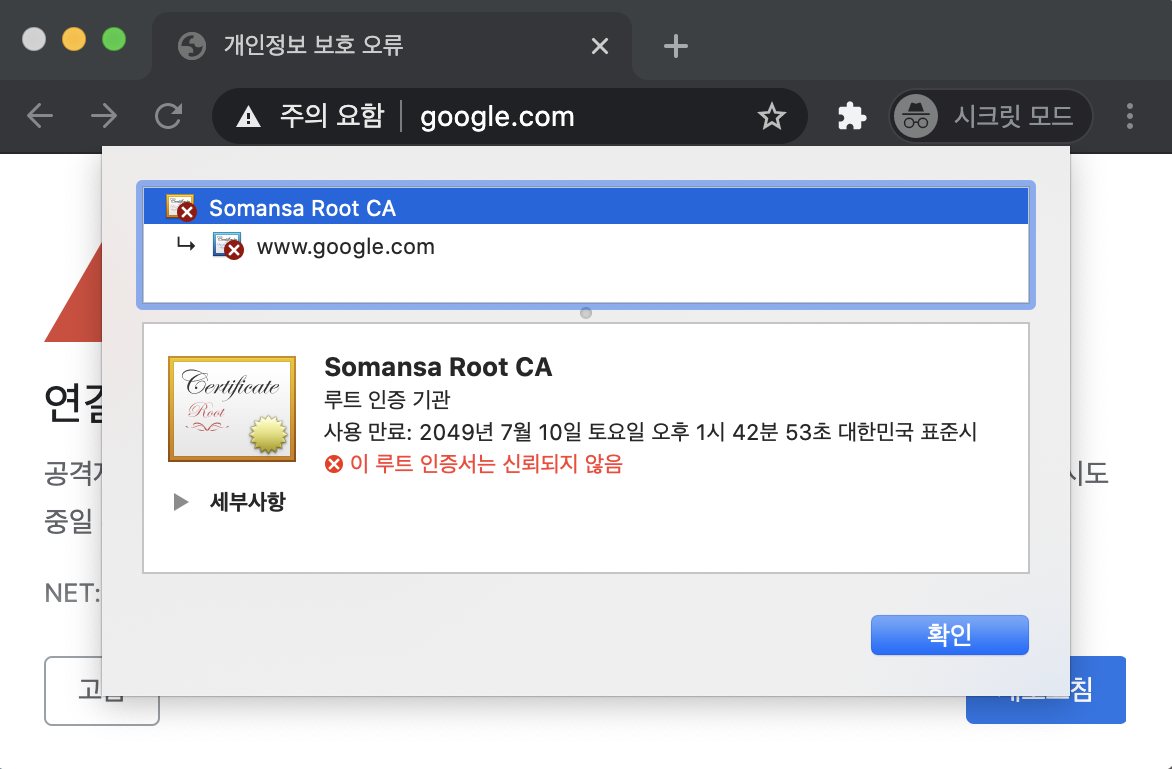
Task: Click the macOS yellow minimize window button
Action: (x=74, y=39)
